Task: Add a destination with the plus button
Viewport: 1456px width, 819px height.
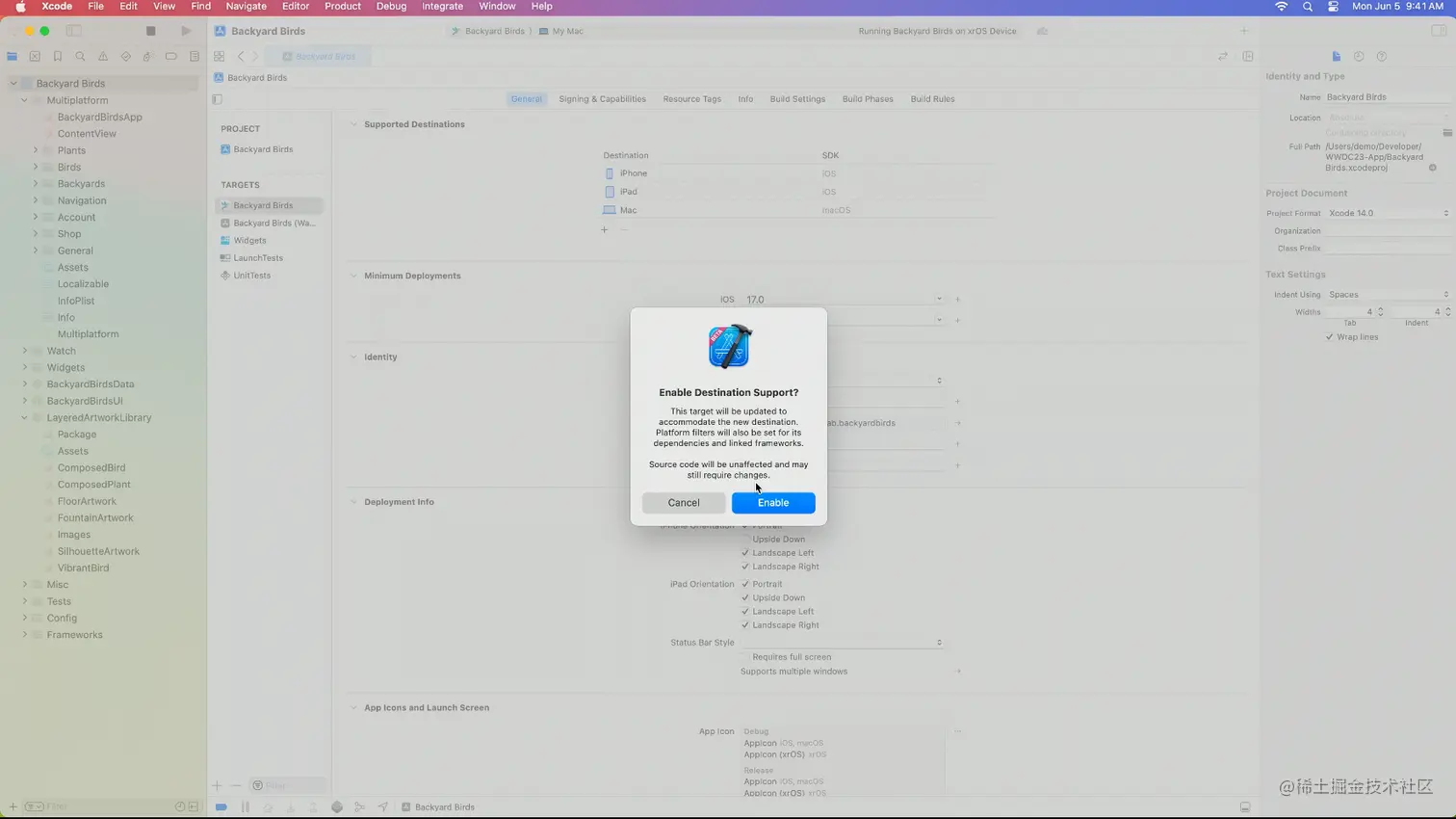Action: (x=605, y=229)
